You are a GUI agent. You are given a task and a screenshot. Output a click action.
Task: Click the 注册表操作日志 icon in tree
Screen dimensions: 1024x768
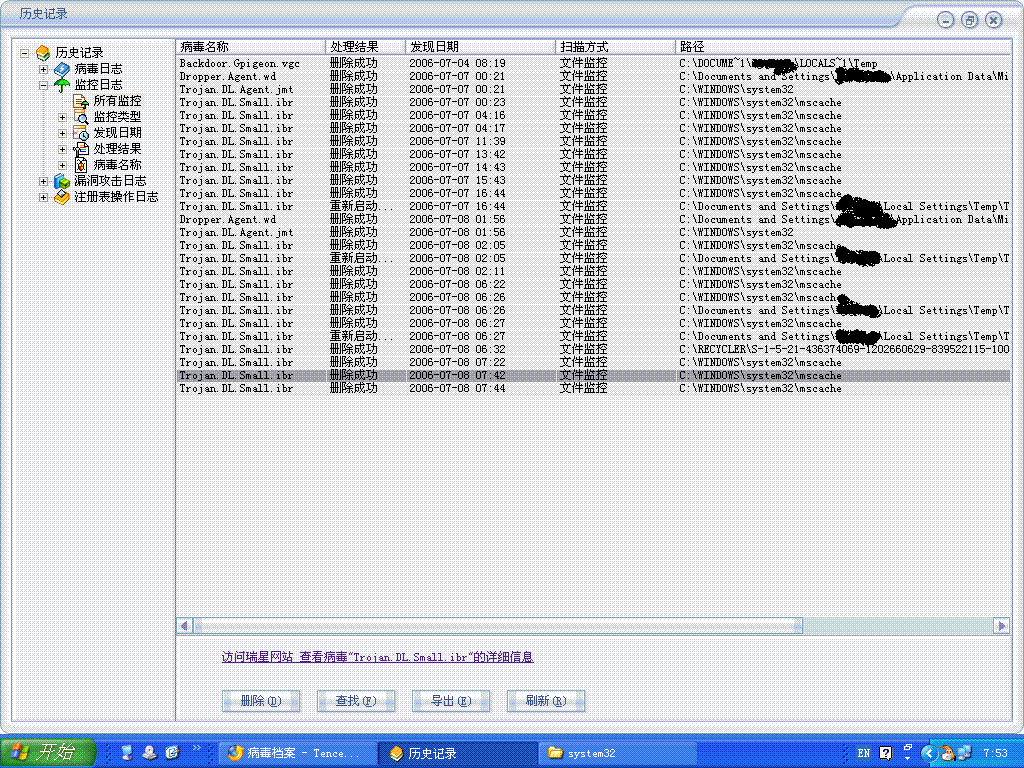[x=62, y=197]
